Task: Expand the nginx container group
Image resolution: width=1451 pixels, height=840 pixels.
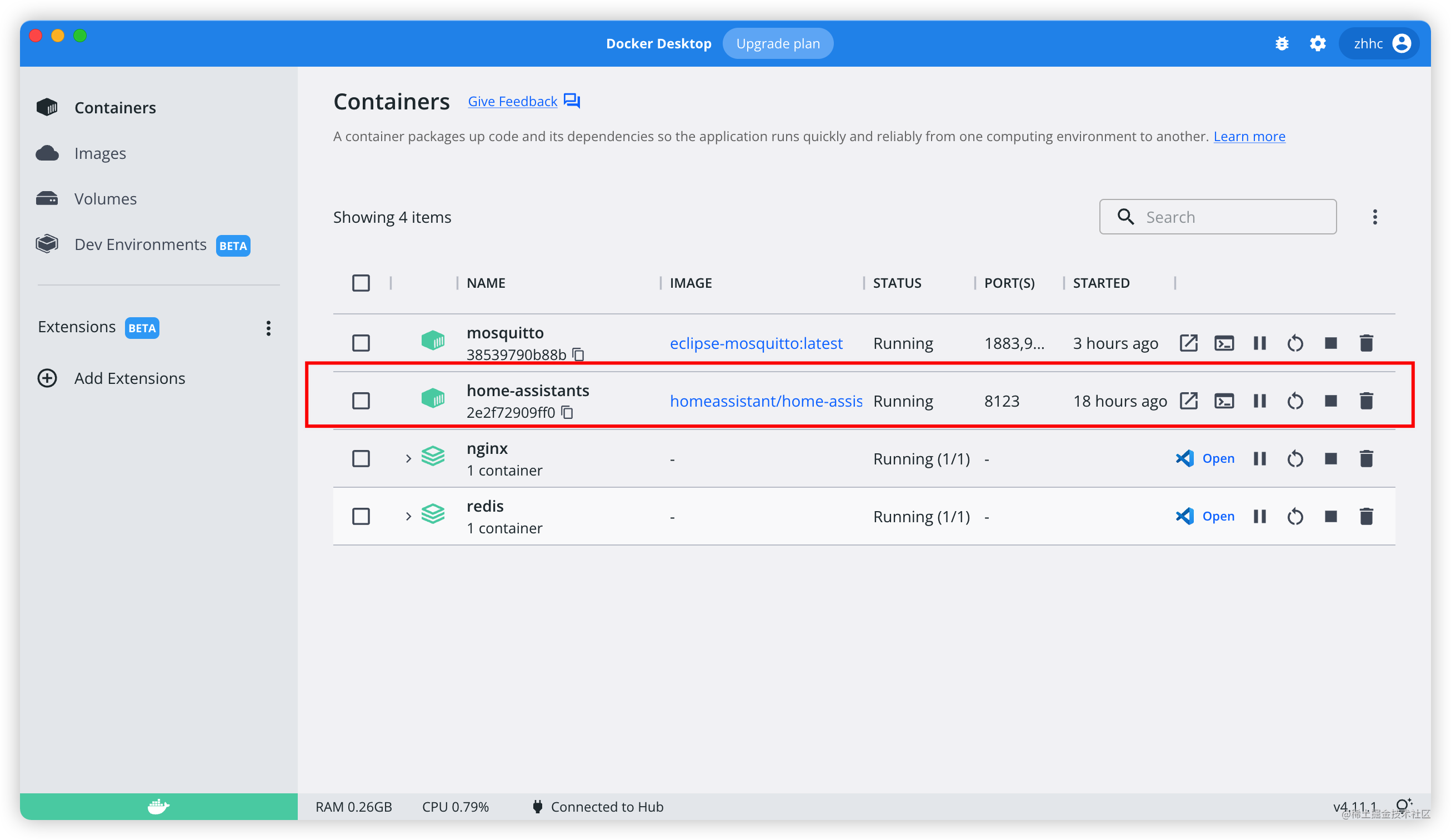Action: [x=408, y=458]
